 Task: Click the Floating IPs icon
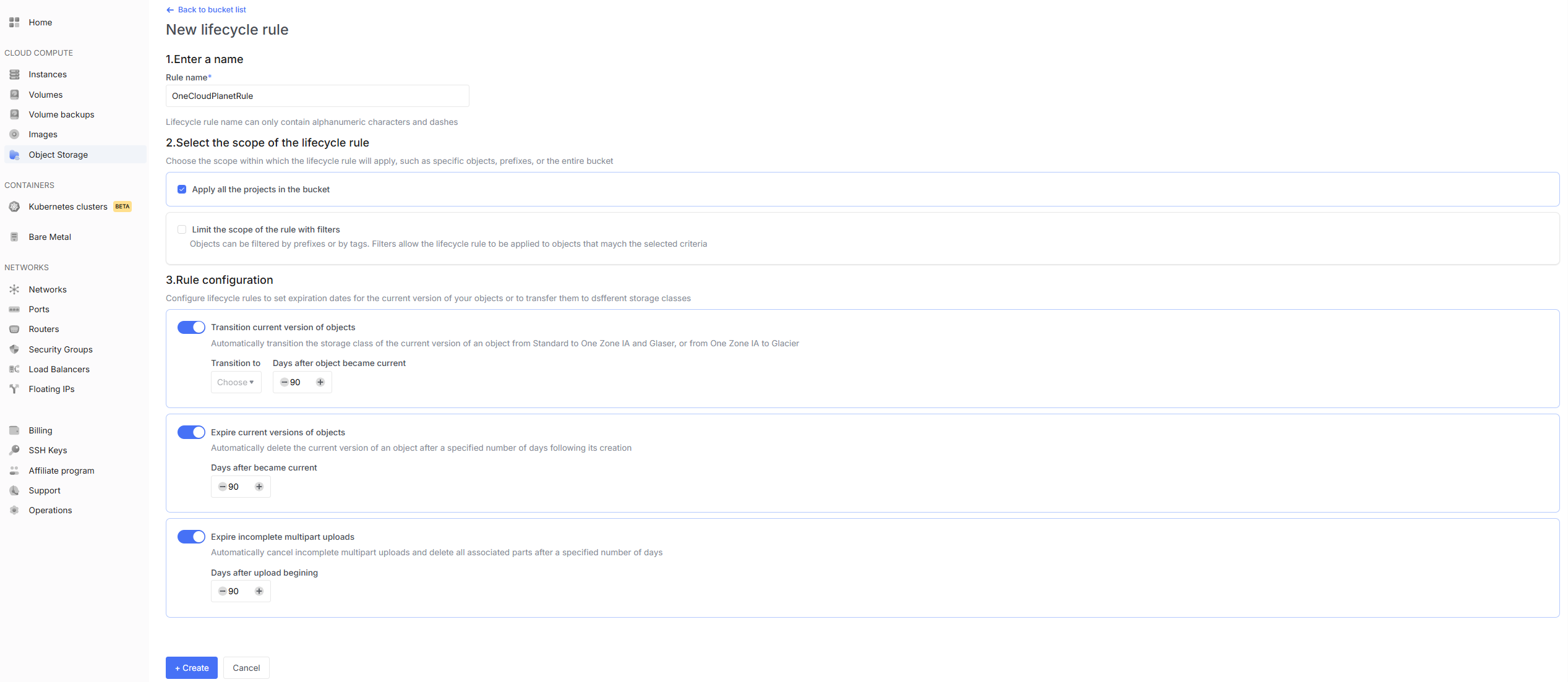coord(14,389)
